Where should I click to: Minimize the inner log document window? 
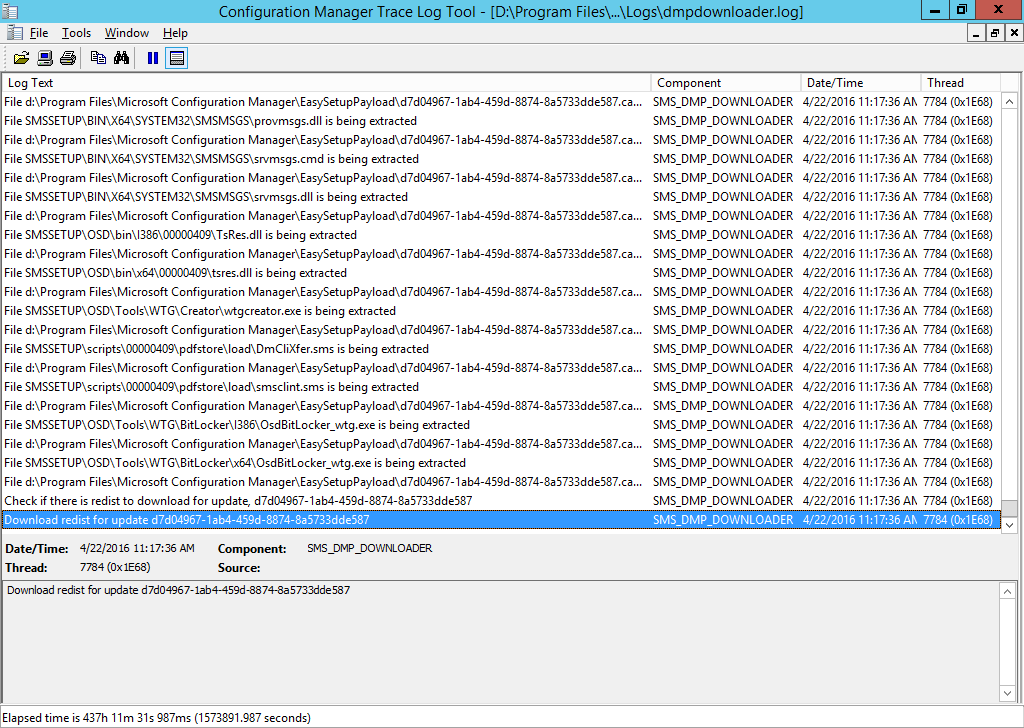976,33
